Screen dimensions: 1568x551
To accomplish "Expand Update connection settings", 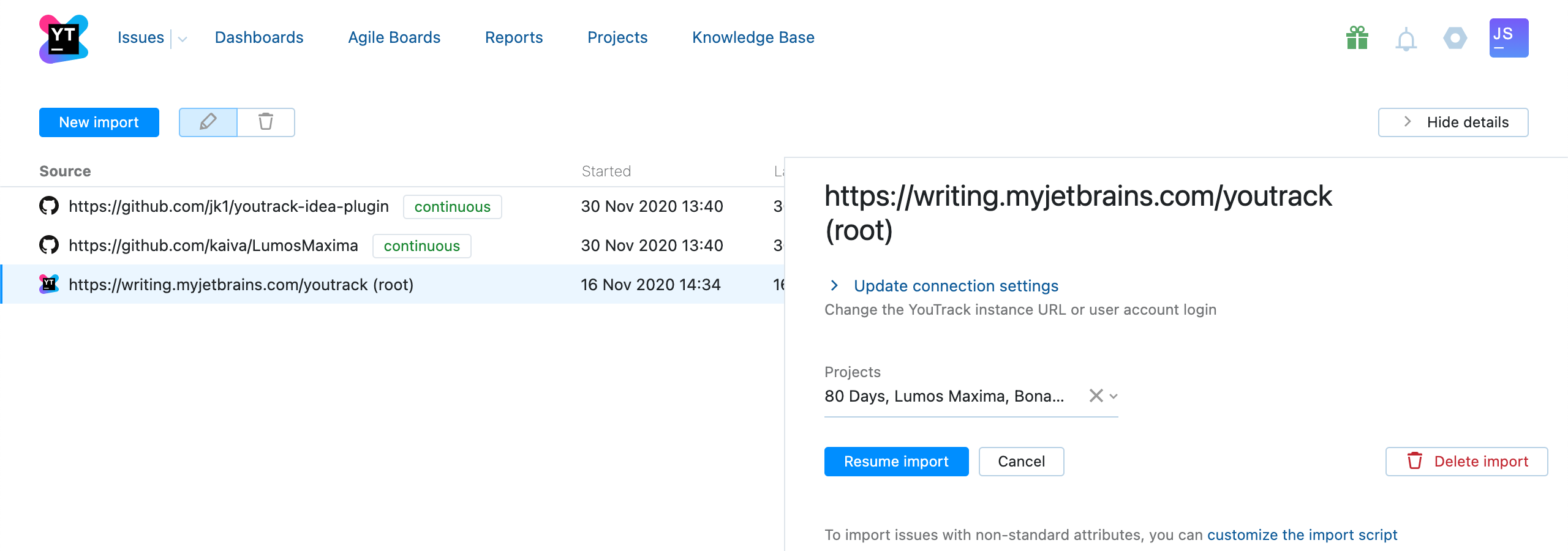I will (x=956, y=286).
